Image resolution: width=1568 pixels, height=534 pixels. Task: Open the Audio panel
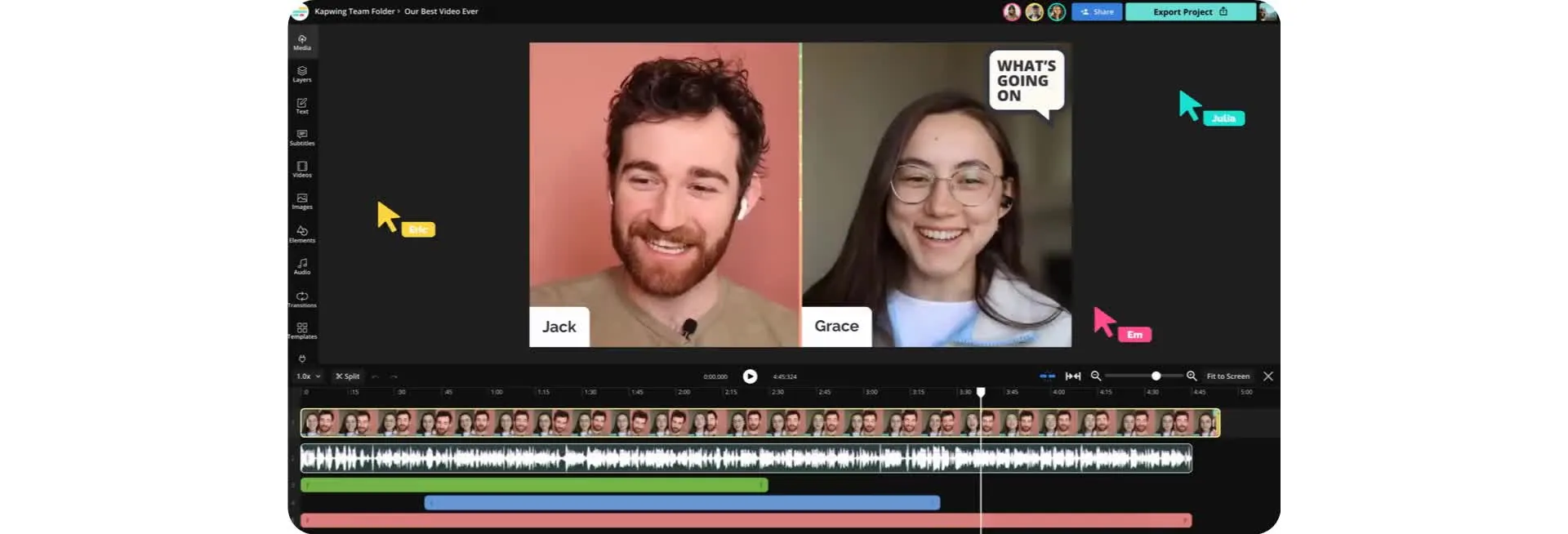pos(302,266)
